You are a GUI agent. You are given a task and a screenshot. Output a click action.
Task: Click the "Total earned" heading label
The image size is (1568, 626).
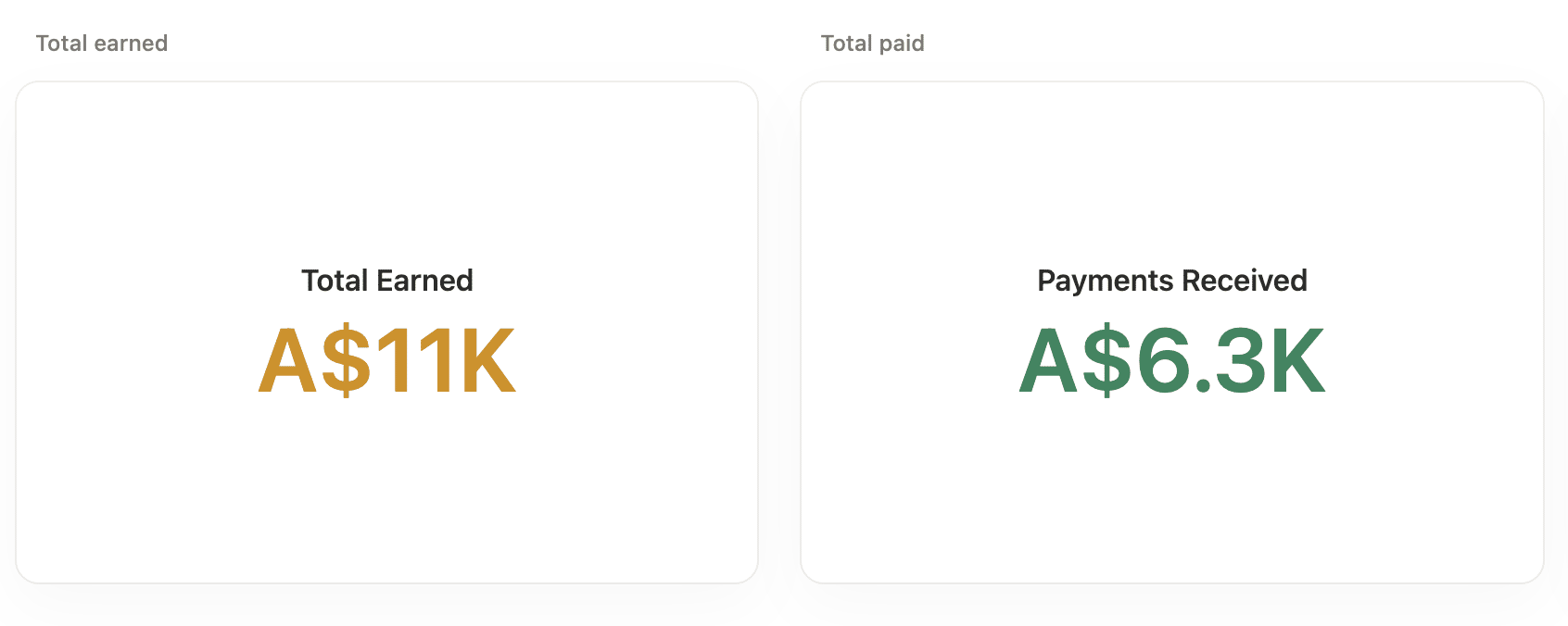pyautogui.click(x=102, y=44)
